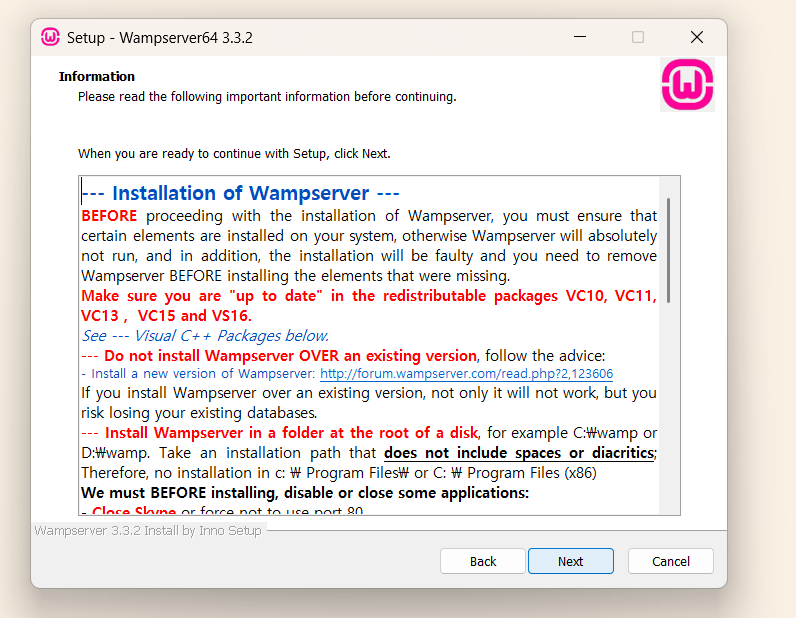The height and width of the screenshot is (618, 796).
Task: Click the 'VC13 , VC15 and VS16.' text
Action: tap(167, 316)
